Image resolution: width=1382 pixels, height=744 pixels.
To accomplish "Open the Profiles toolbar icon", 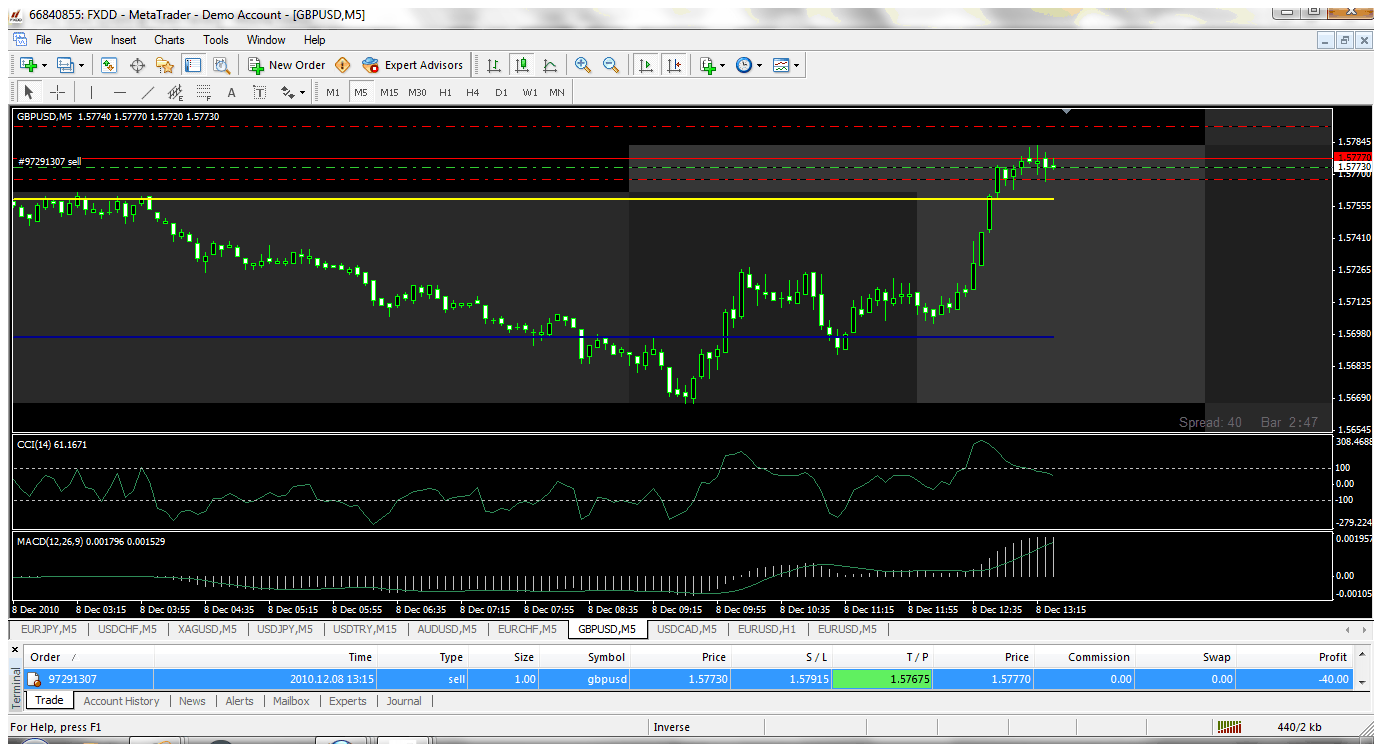I will [66, 65].
